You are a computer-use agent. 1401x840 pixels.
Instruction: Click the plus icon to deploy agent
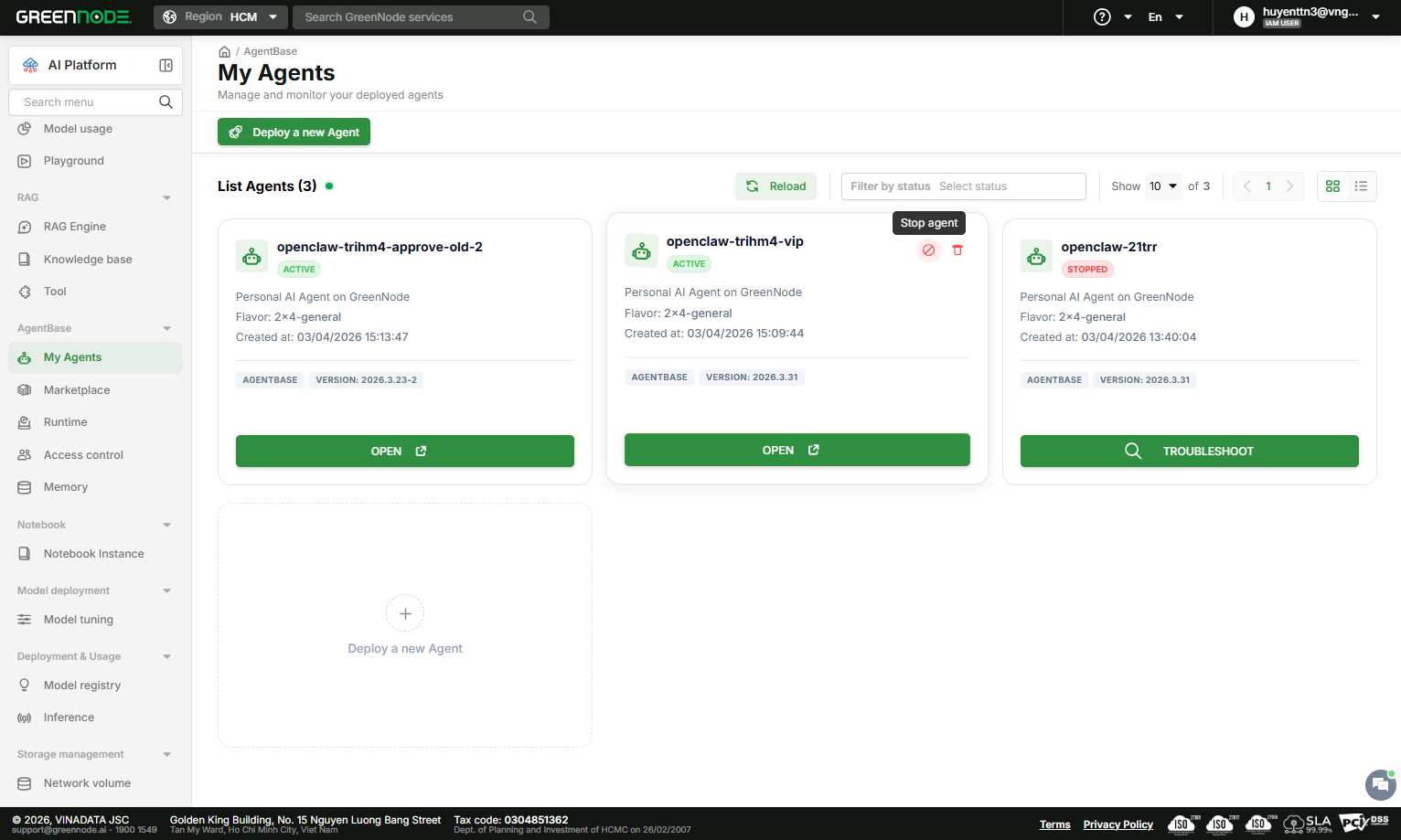[405, 614]
